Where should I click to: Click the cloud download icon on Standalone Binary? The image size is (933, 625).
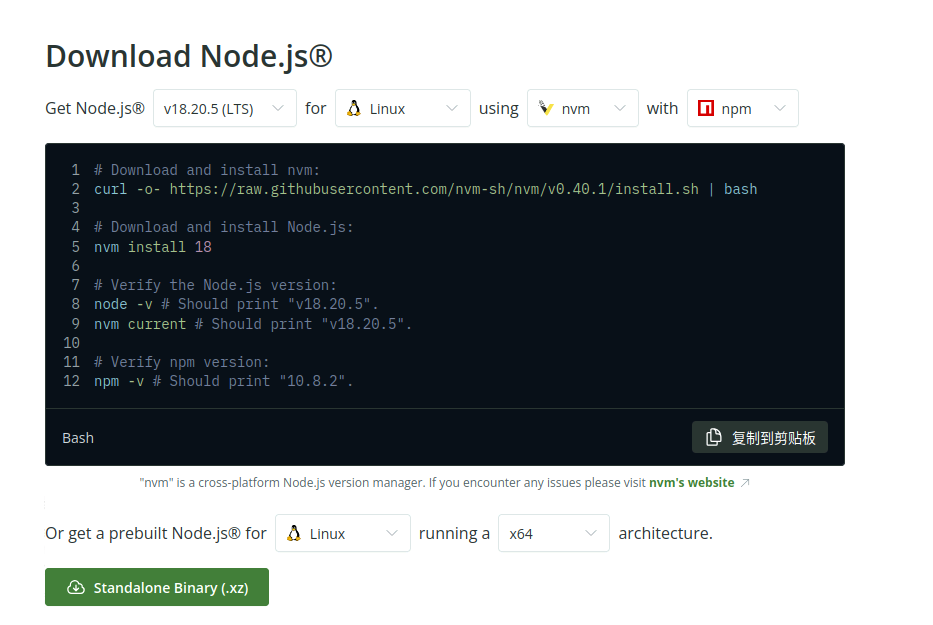point(75,588)
